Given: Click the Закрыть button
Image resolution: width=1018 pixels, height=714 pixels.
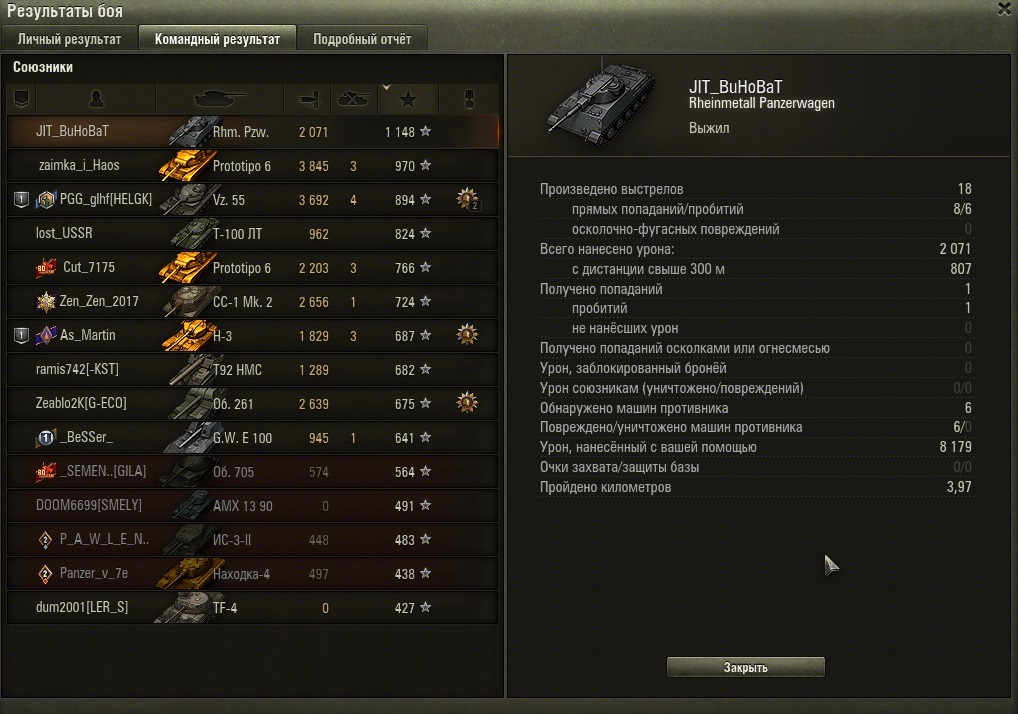Looking at the screenshot, I should tap(745, 667).
